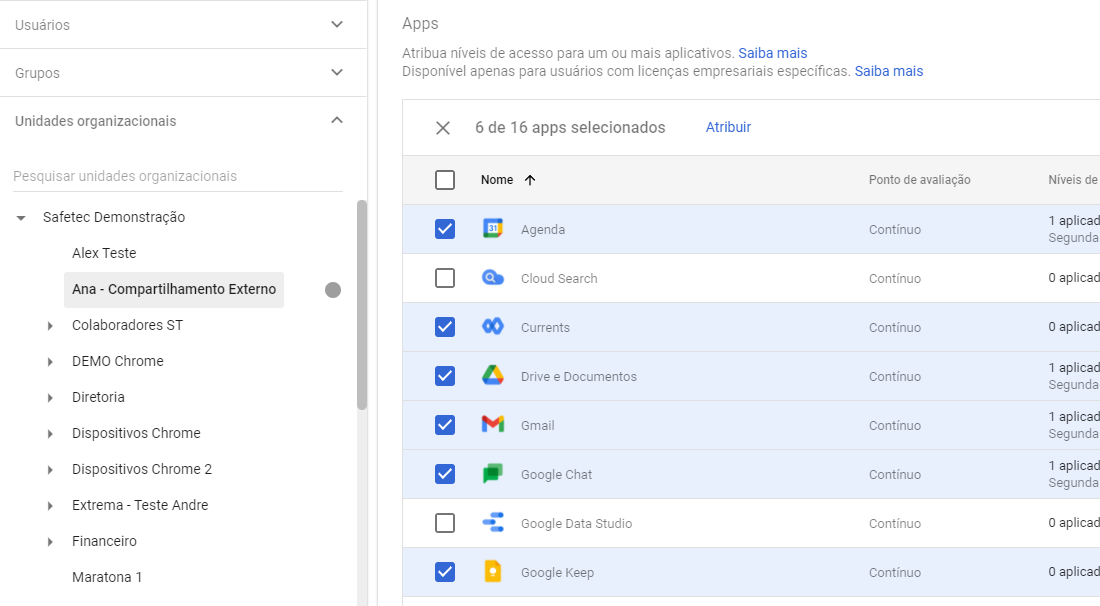The height and width of the screenshot is (606, 1100).
Task: Expand the Dispositivos Chrome 2 tree arrow
Action: [x=50, y=469]
